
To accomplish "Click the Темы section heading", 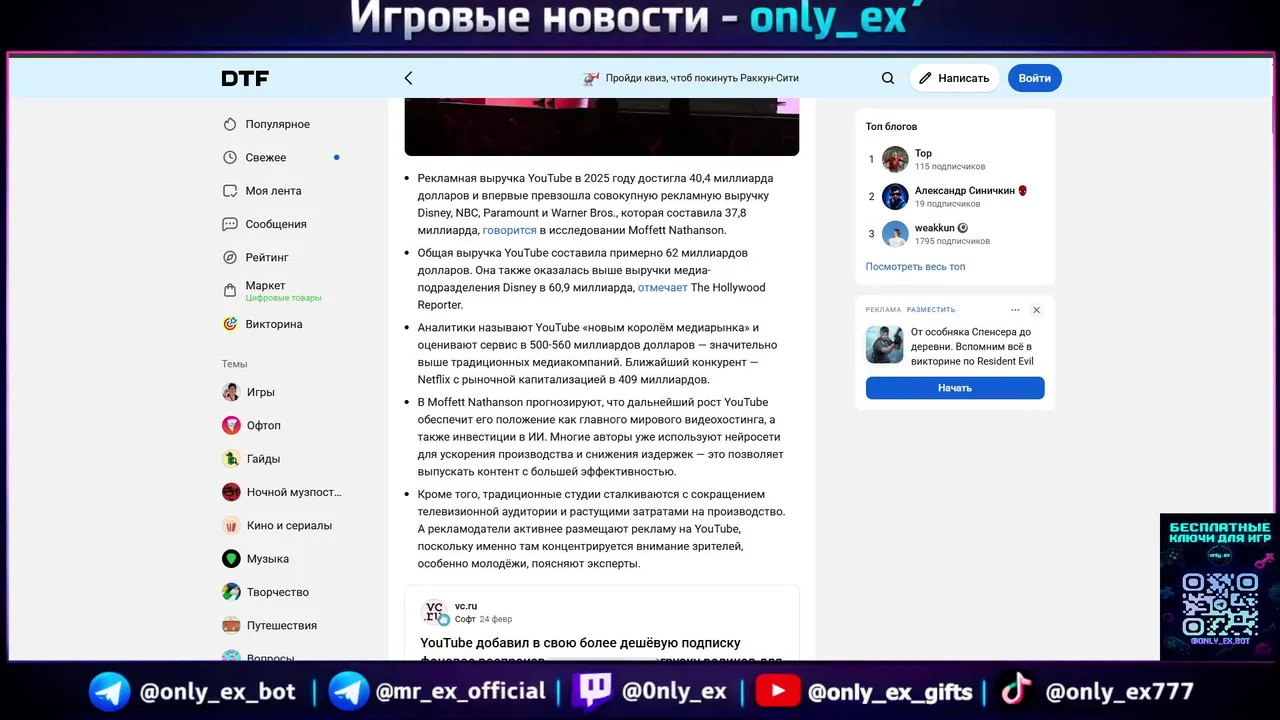I will click(x=235, y=364).
